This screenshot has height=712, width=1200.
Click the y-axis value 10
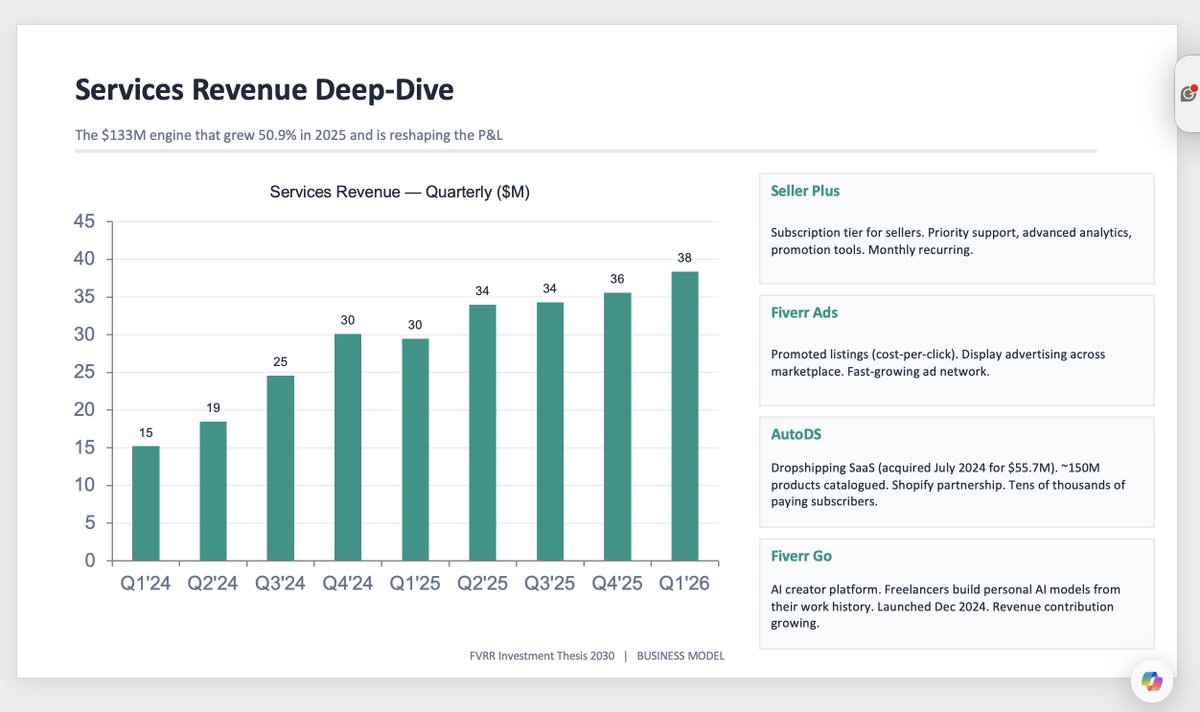pyautogui.click(x=85, y=485)
